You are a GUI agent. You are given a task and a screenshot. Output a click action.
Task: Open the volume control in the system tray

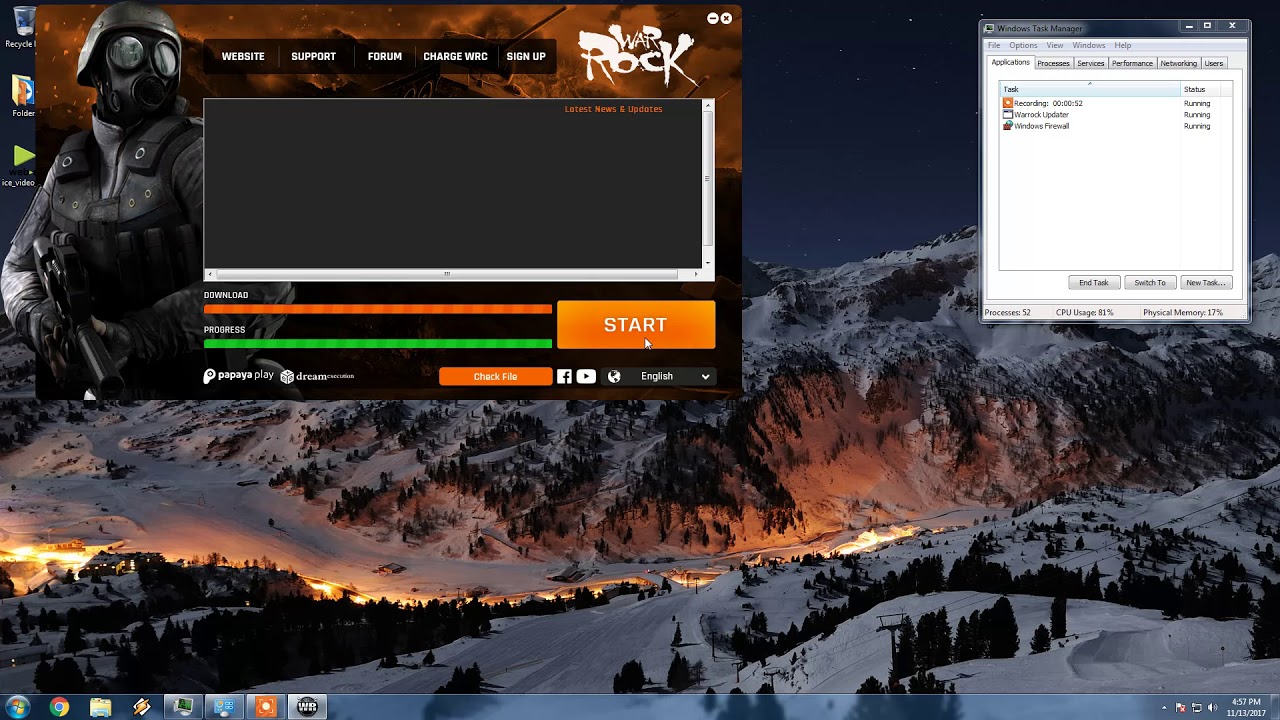[x=1212, y=707]
